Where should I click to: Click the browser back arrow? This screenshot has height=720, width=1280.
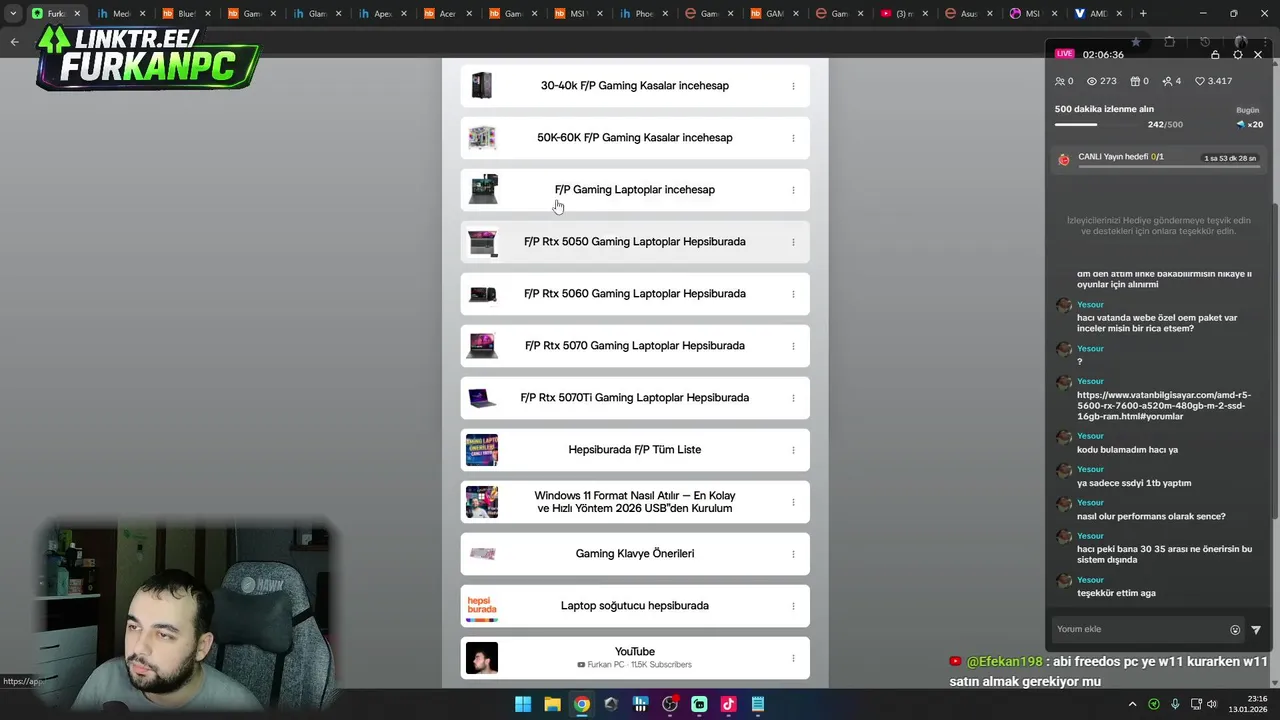pos(14,41)
